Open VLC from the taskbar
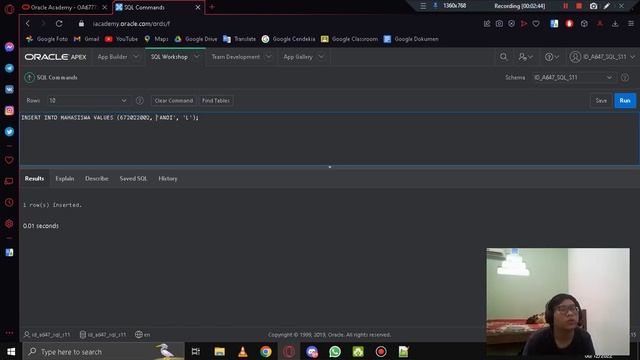The width and height of the screenshot is (640, 360). pos(242,351)
